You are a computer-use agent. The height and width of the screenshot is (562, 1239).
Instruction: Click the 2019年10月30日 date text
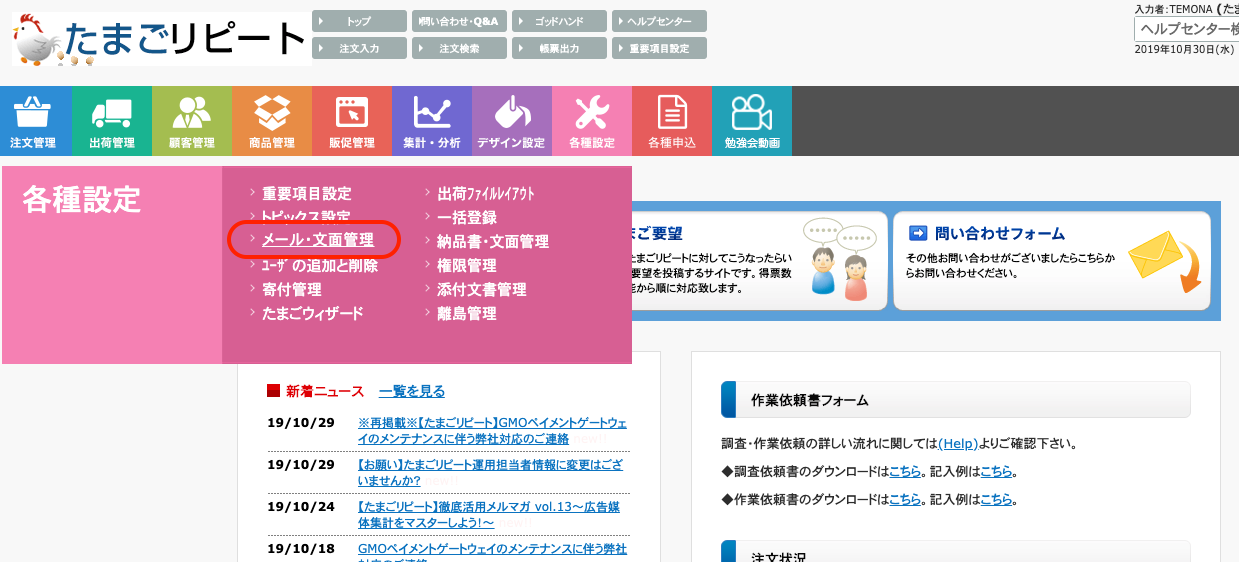[x=1186, y=50]
